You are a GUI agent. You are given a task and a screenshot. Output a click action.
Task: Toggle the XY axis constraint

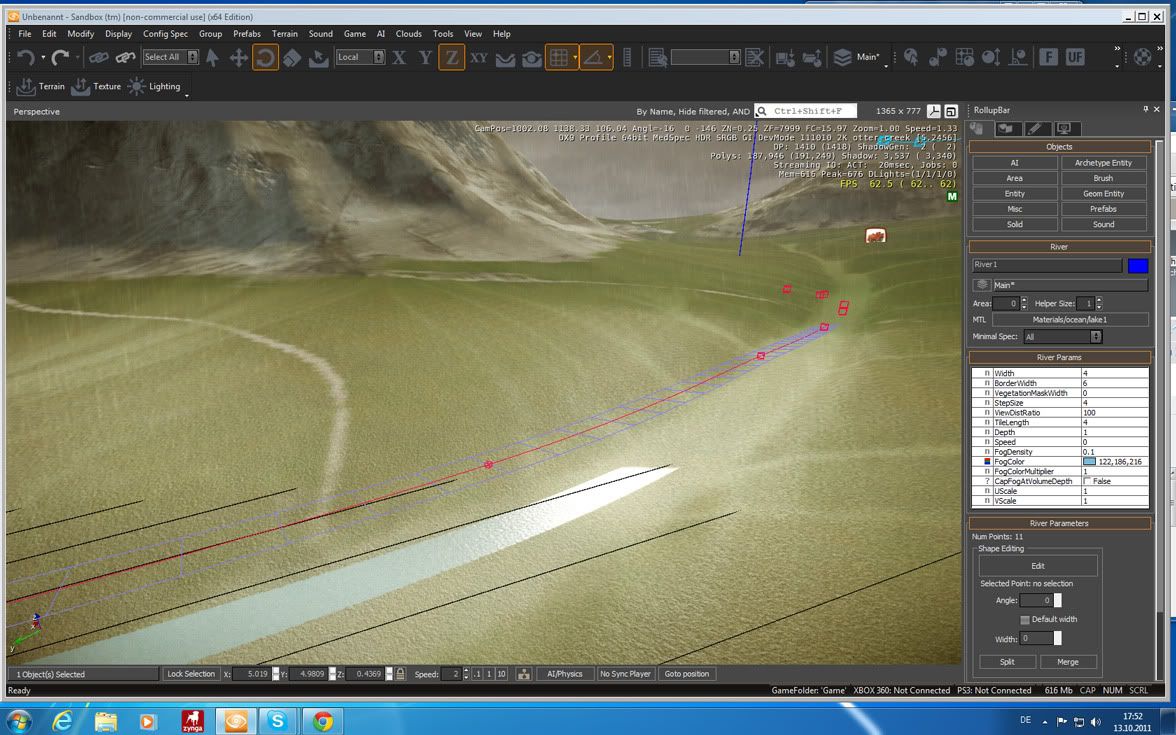(479, 58)
